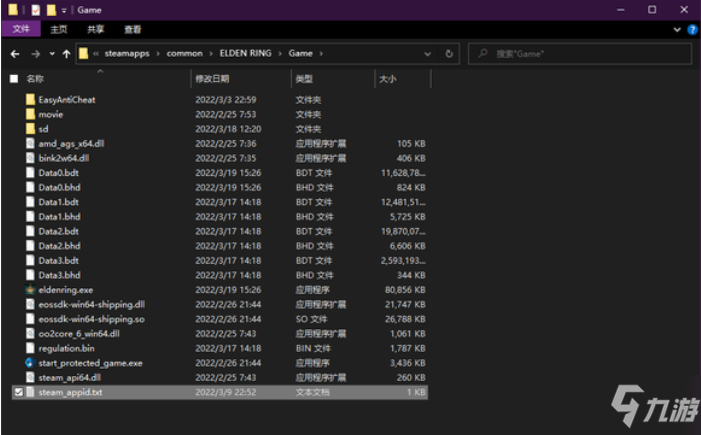Select the regulation.bin file icon
Image resolution: width=701 pixels, height=435 pixels.
point(30,348)
